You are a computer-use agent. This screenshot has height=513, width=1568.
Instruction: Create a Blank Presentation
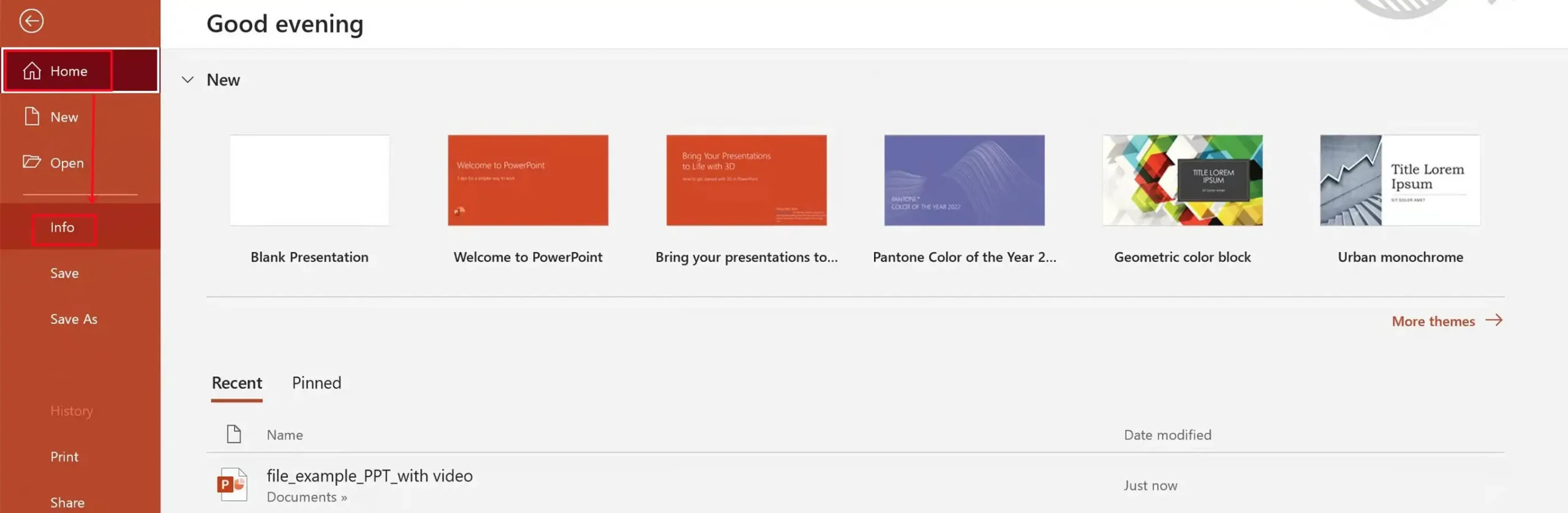tap(309, 181)
